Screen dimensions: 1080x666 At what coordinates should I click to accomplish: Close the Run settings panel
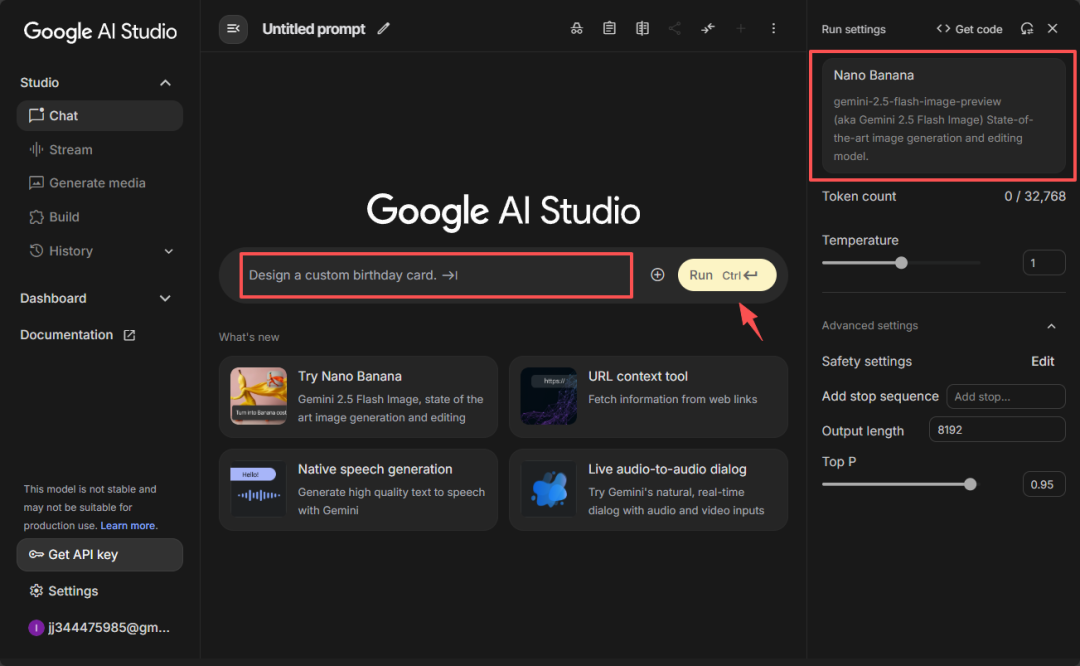(1052, 28)
